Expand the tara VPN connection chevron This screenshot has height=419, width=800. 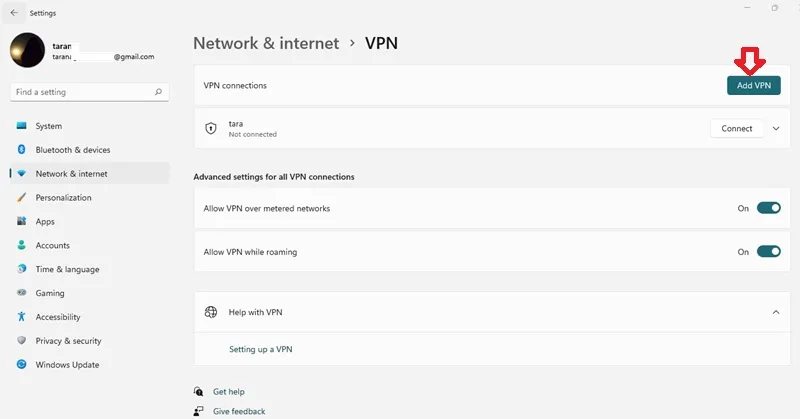[x=776, y=129]
